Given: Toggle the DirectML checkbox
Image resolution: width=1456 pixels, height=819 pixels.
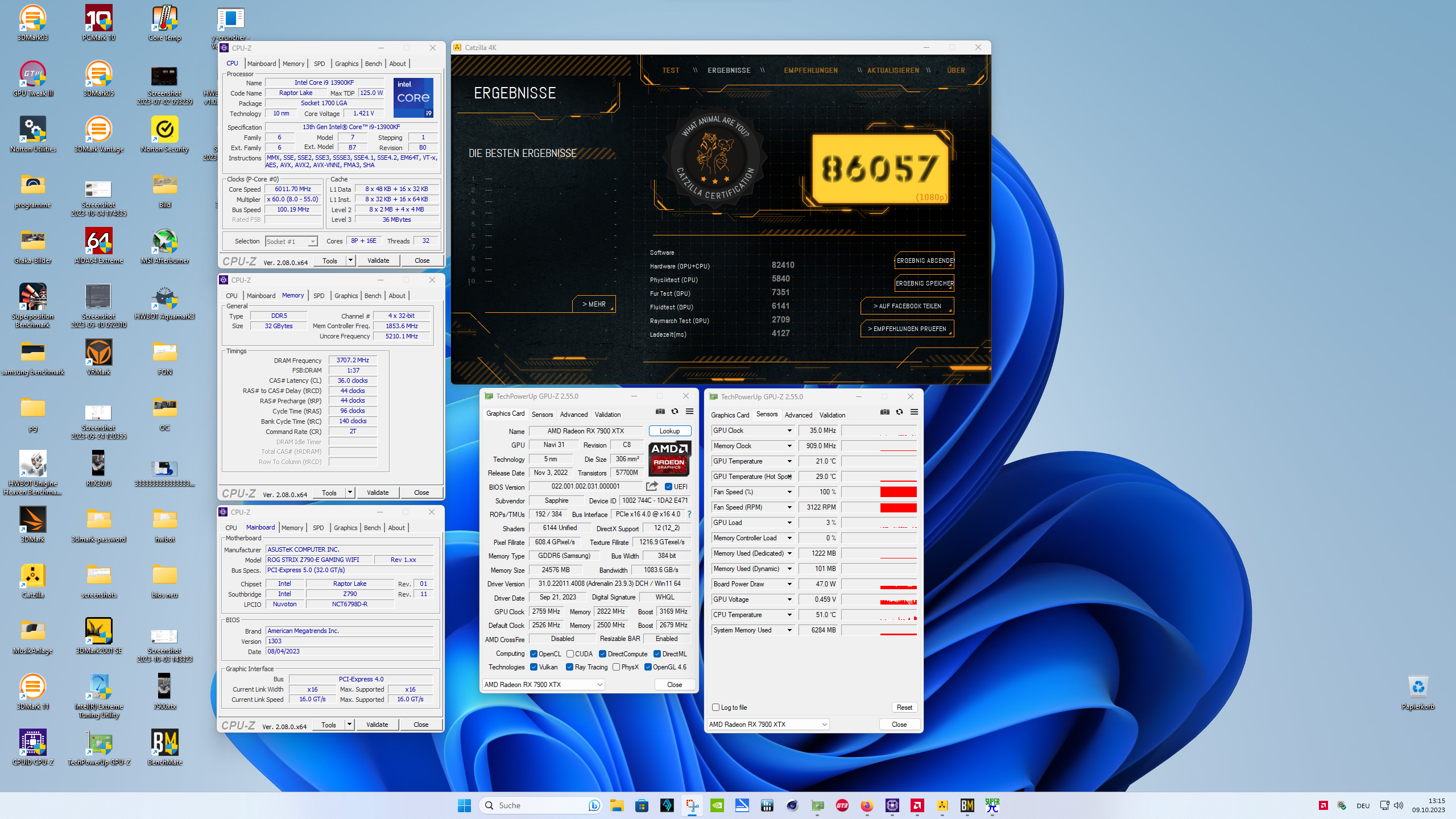Looking at the screenshot, I should pos(657,654).
